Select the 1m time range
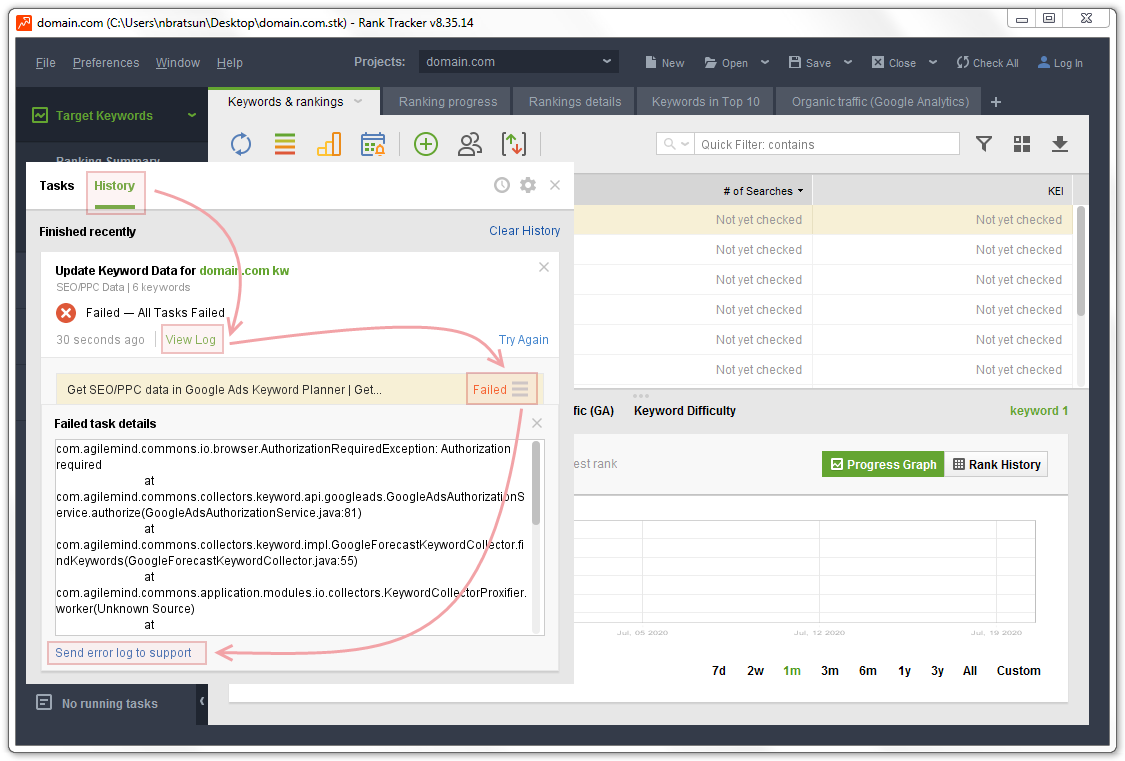The width and height of the screenshot is (1125, 761). click(x=792, y=671)
